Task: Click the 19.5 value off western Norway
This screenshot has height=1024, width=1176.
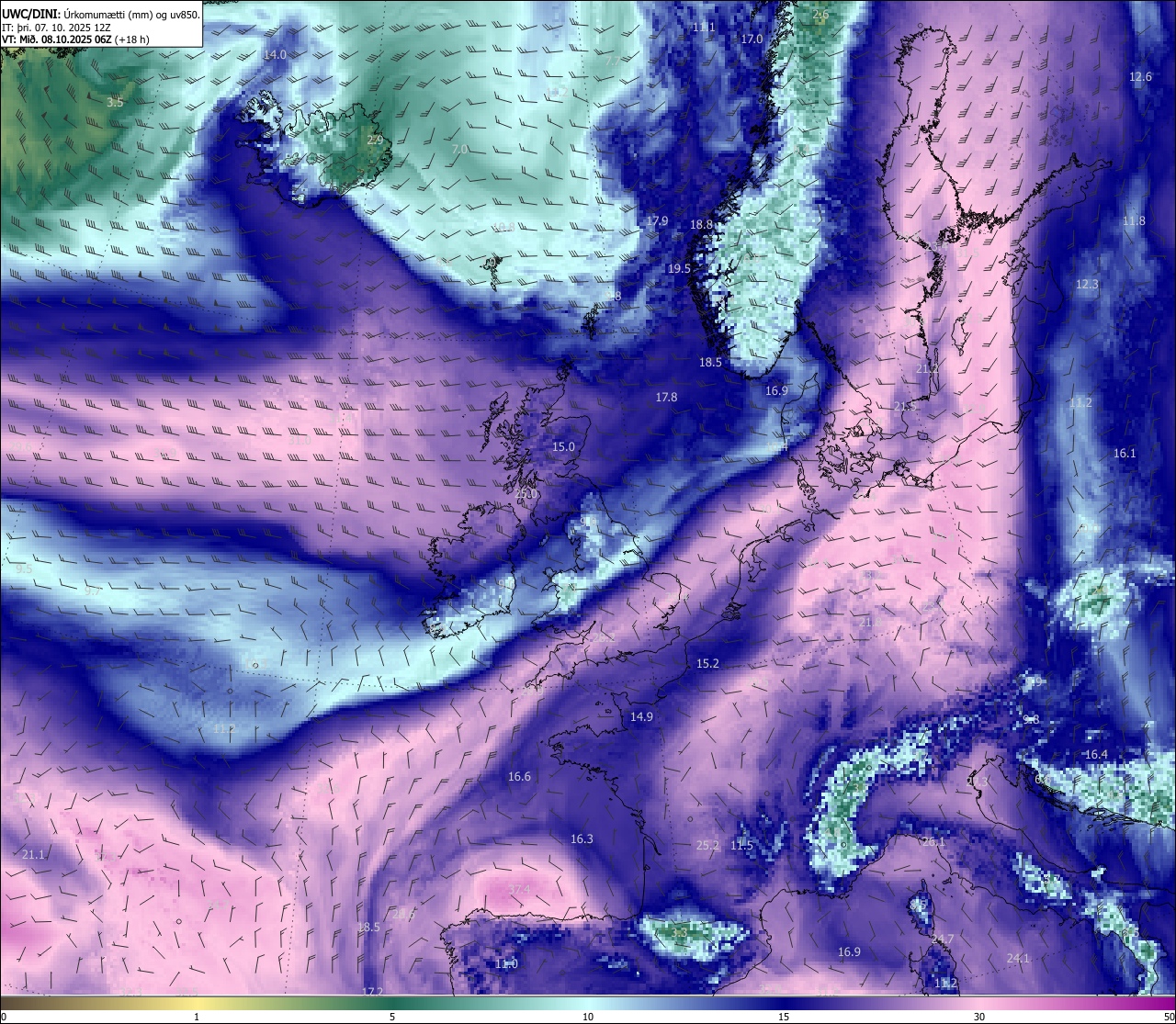Action: (679, 269)
